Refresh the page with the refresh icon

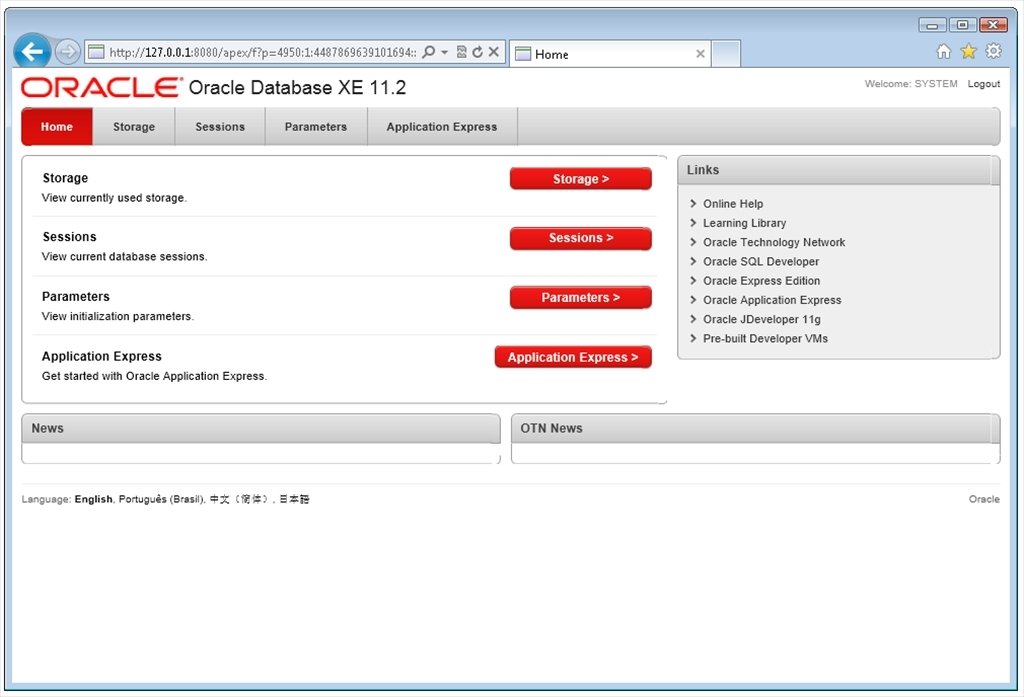[478, 52]
